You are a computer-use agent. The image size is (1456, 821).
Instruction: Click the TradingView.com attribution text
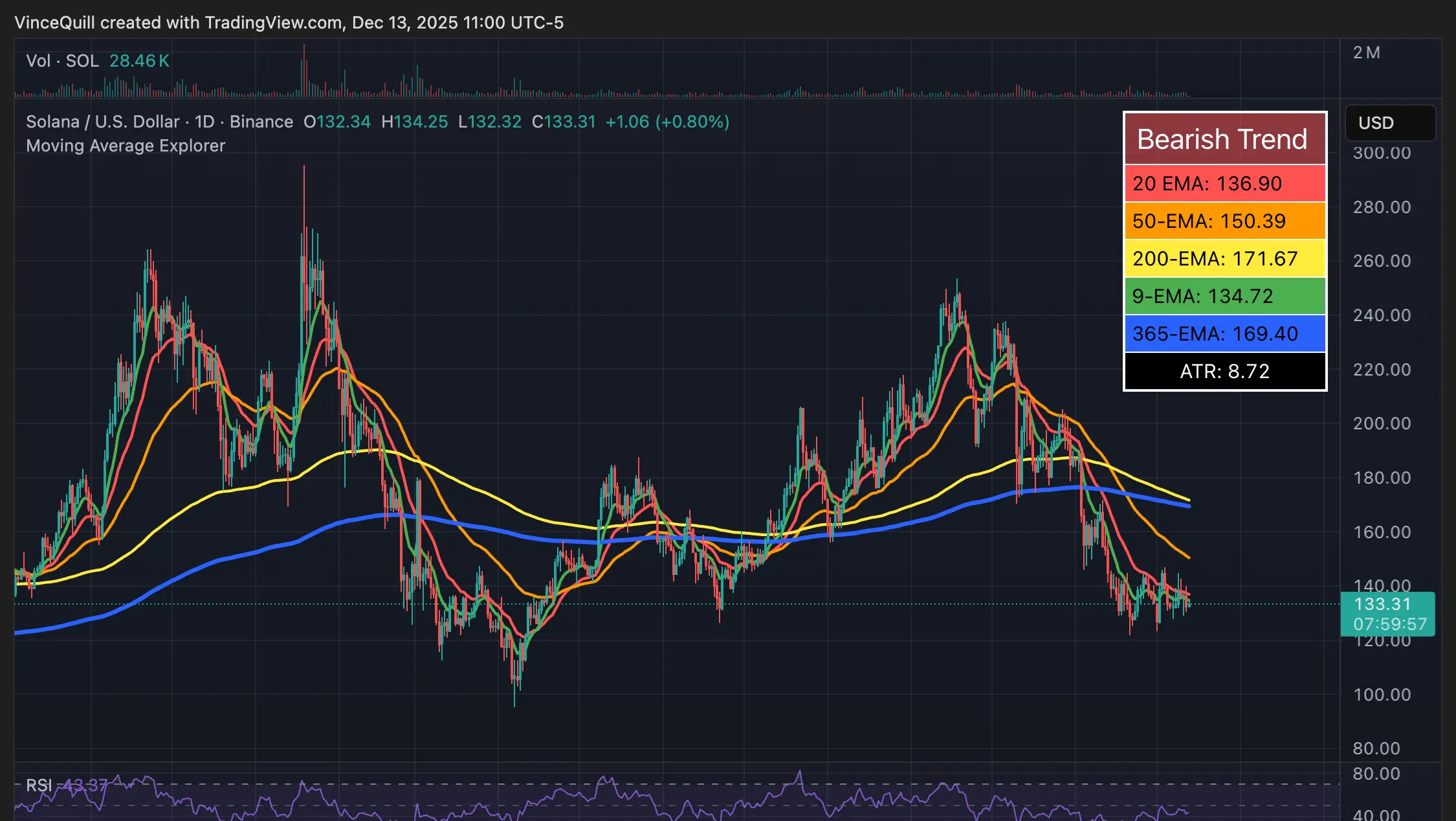point(273,23)
